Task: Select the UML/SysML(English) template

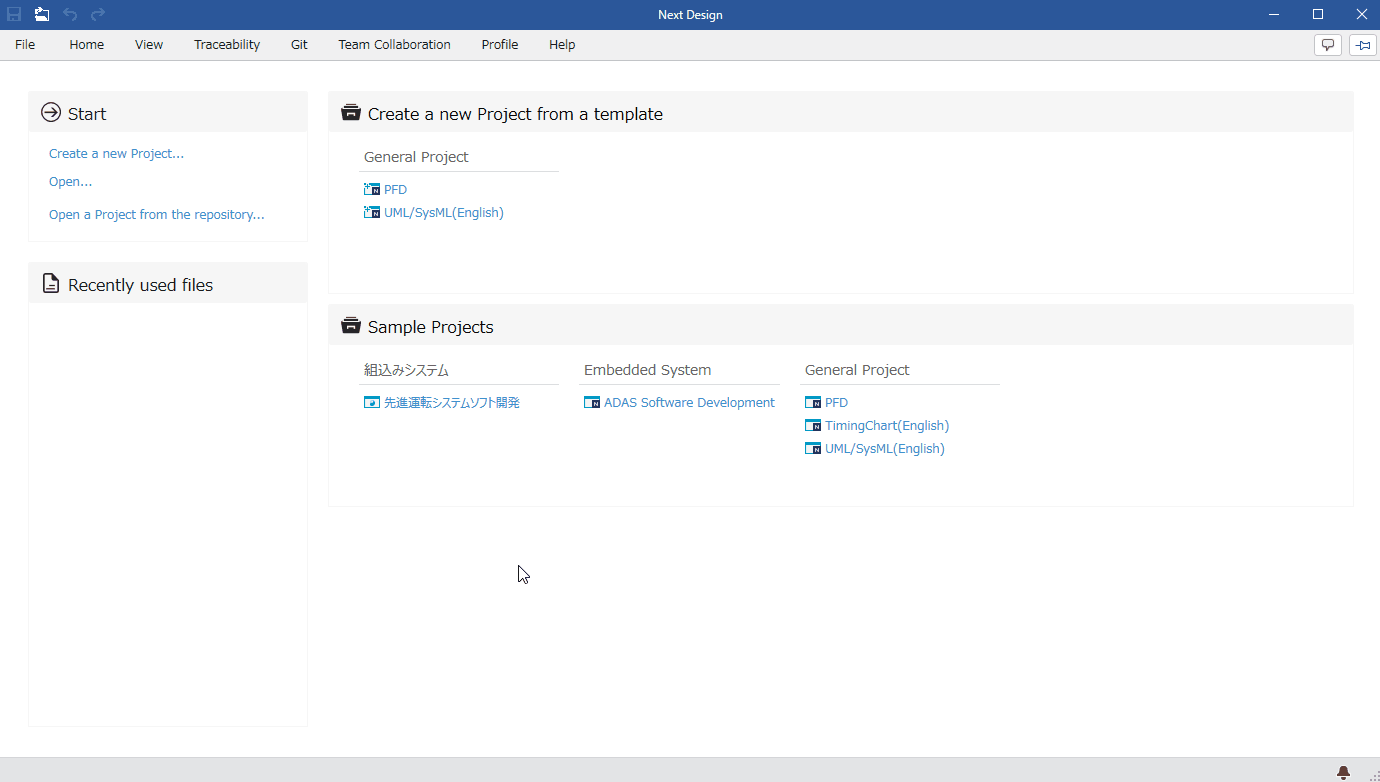Action: 434,213
